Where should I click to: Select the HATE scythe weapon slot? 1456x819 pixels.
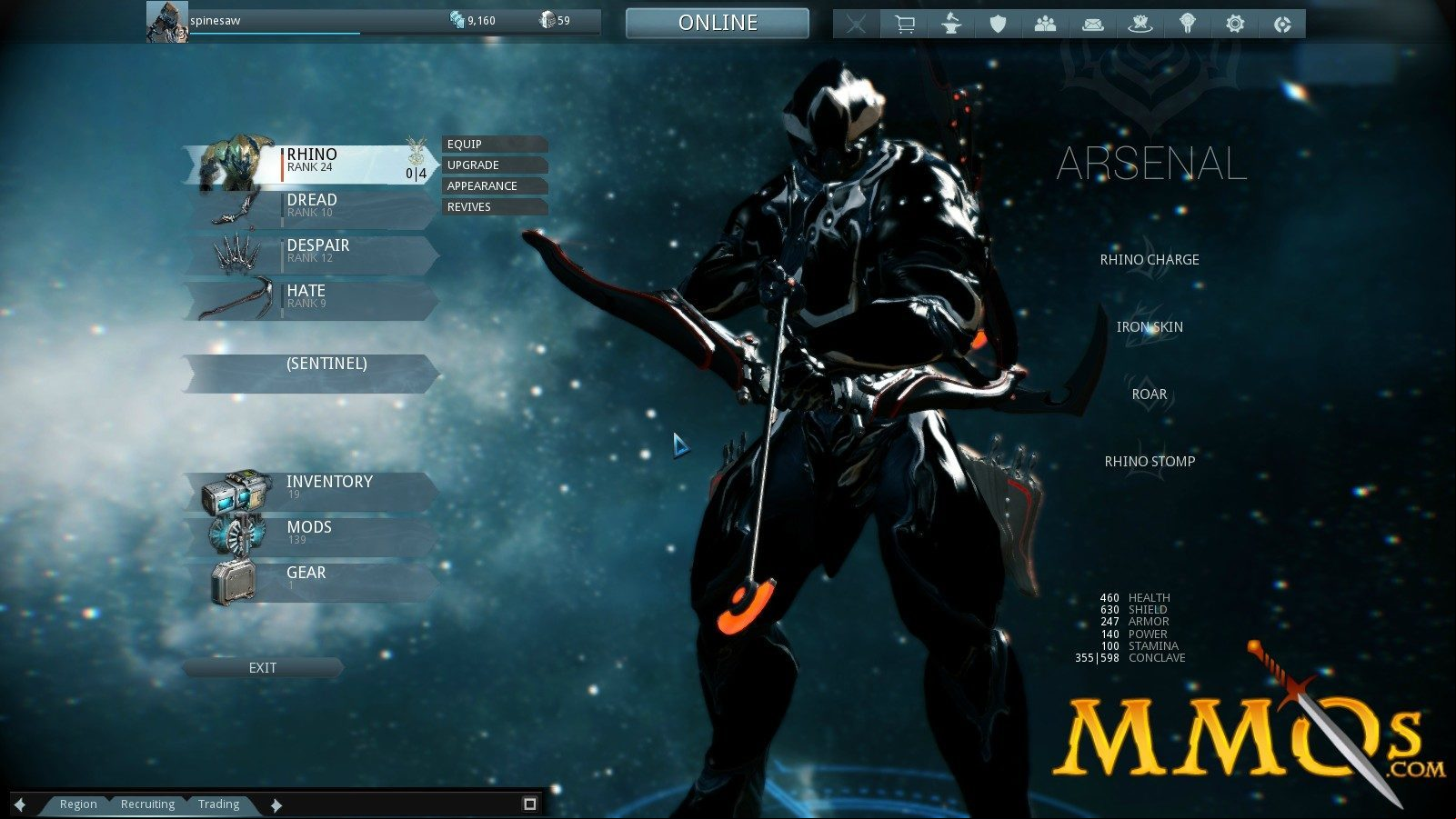(x=311, y=300)
